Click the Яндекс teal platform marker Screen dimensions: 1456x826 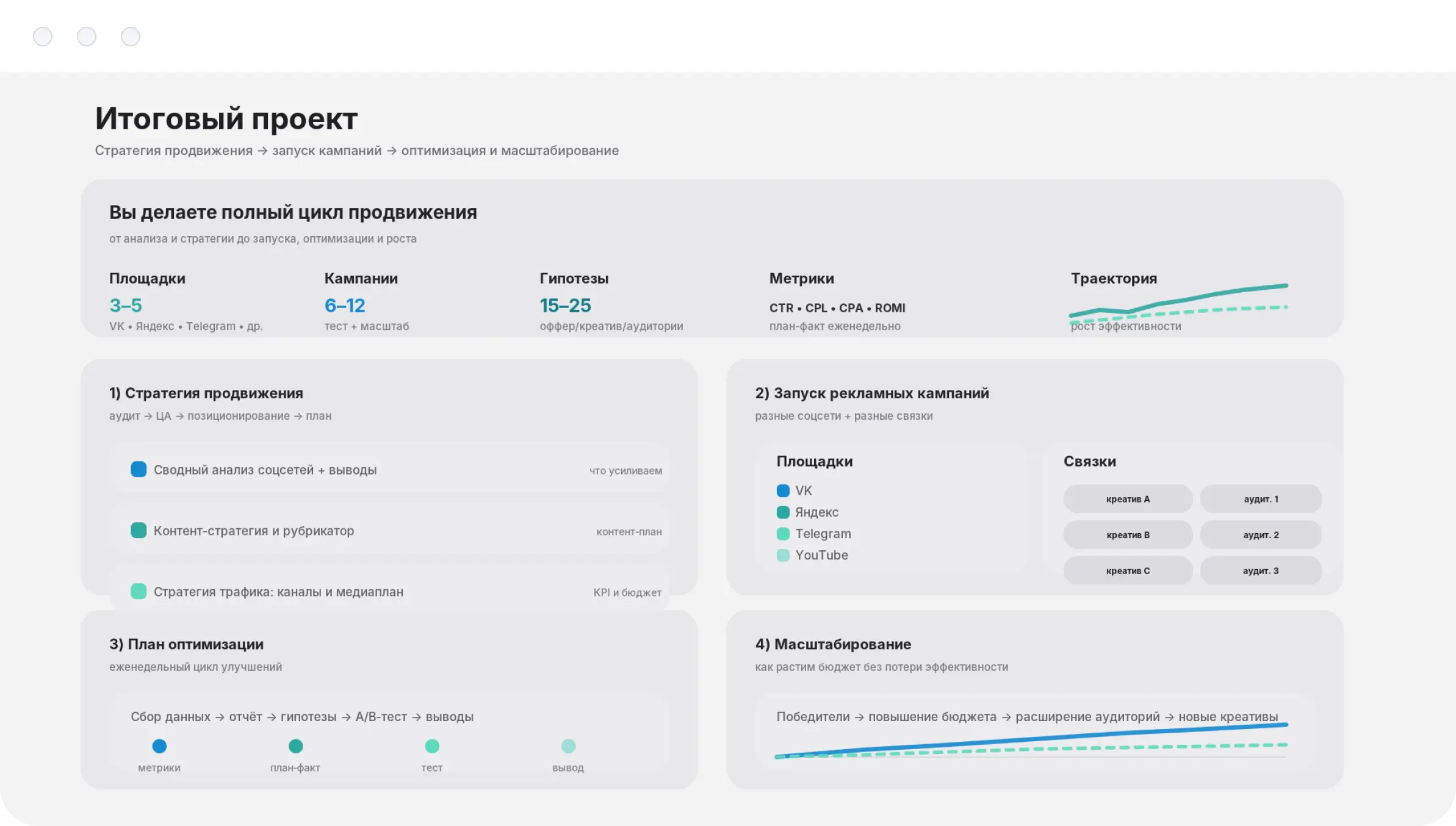pos(783,512)
